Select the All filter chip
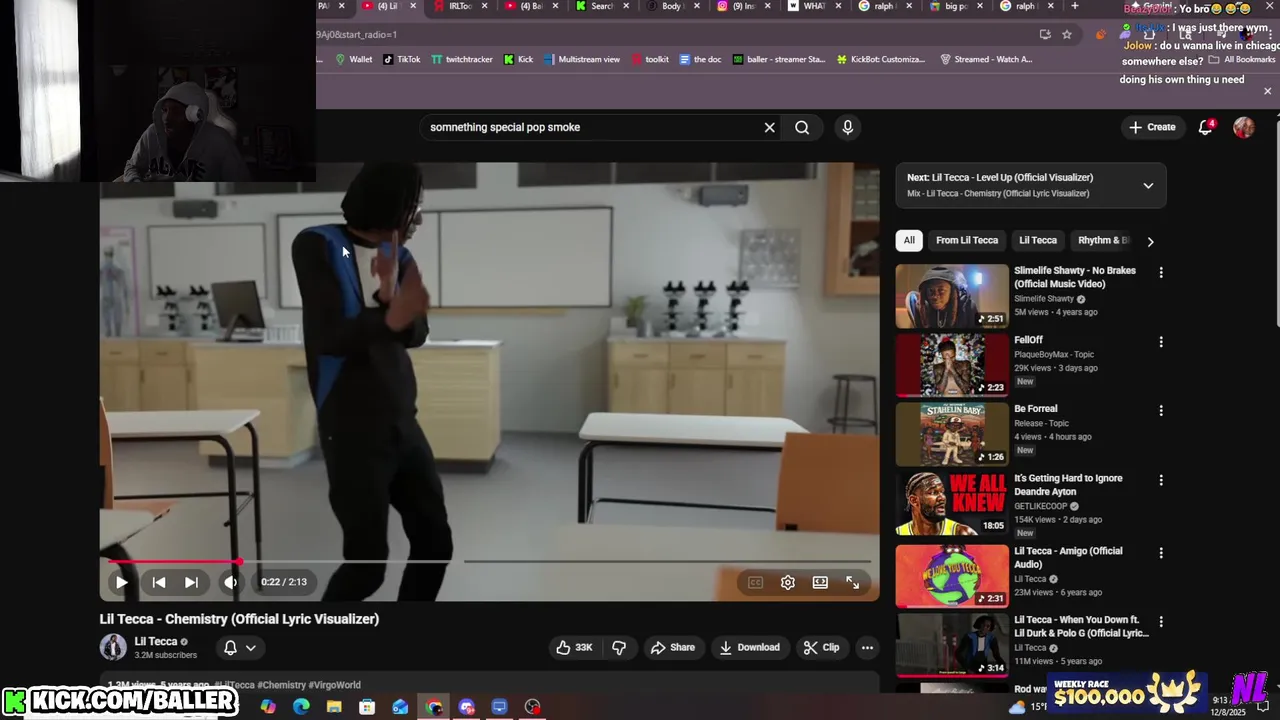 [909, 240]
